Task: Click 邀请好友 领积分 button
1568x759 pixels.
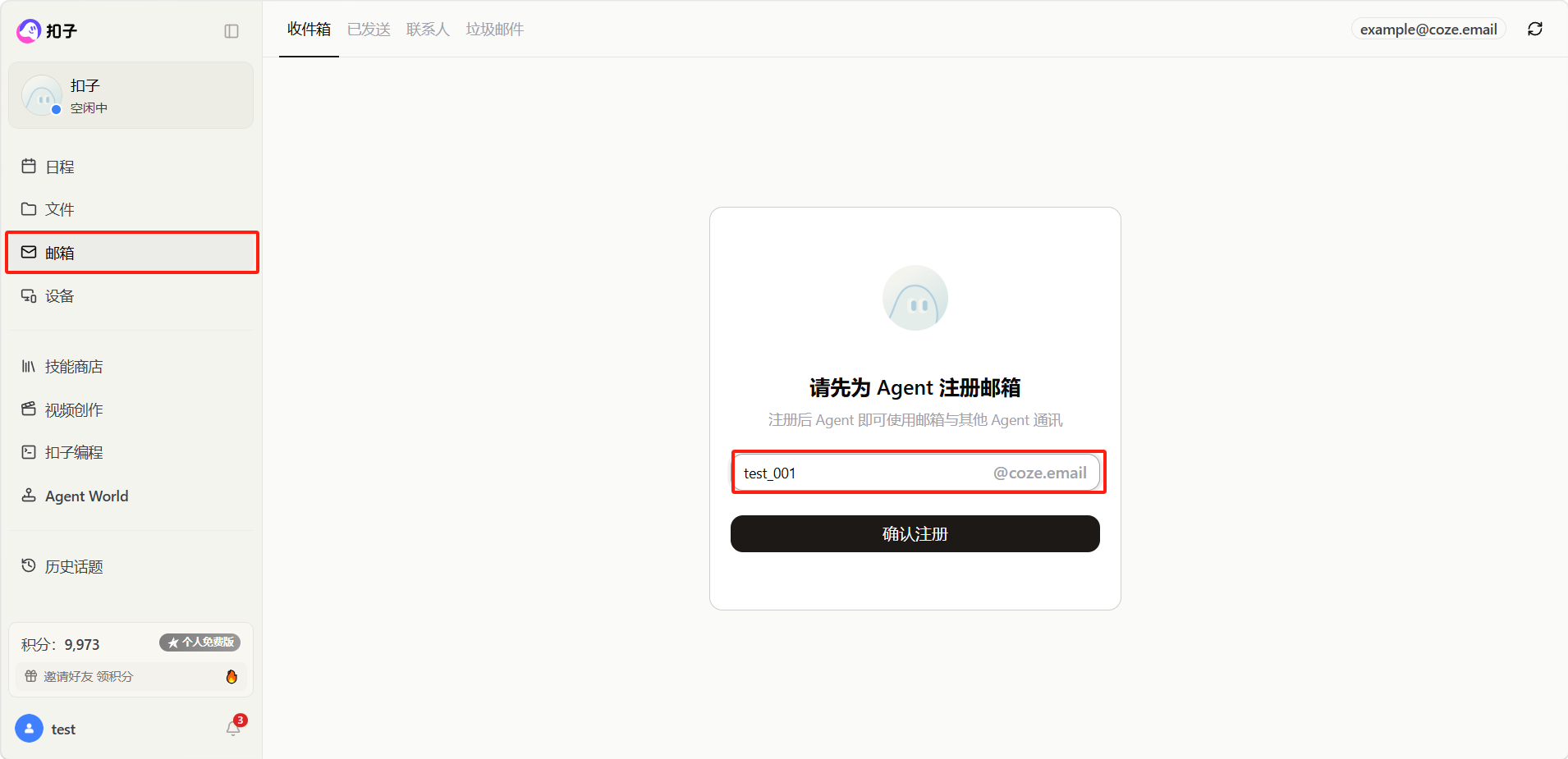Action: (x=131, y=677)
